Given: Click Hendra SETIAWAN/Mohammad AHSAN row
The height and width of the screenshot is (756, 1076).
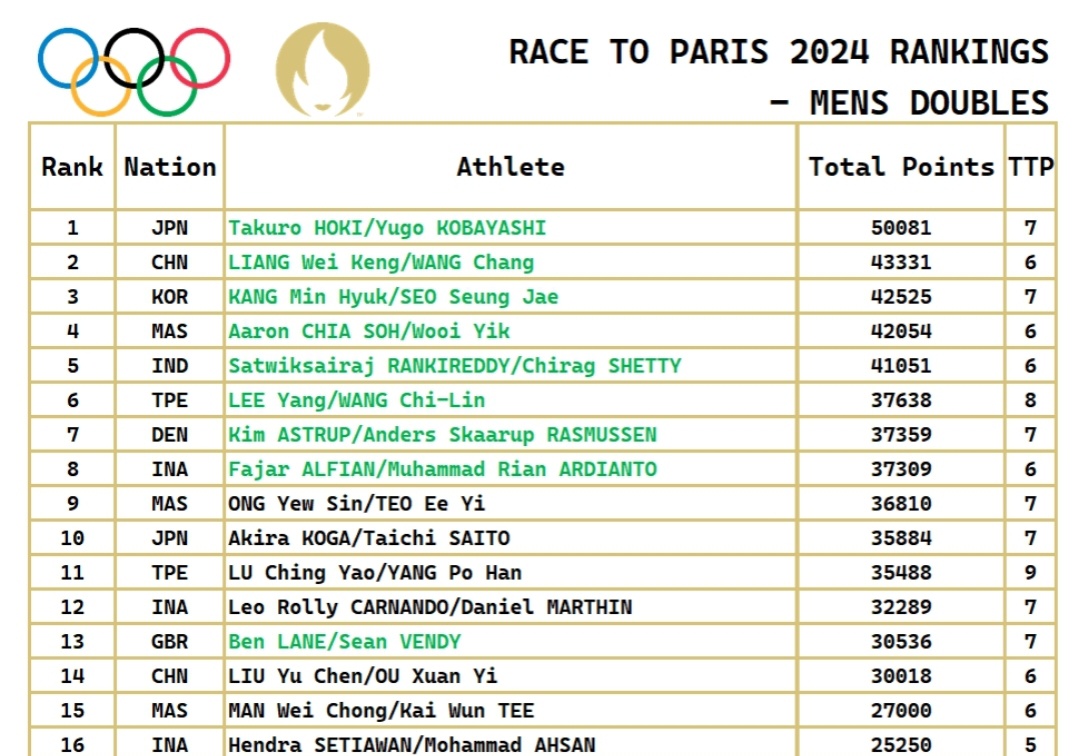Looking at the screenshot, I should coord(542,744).
